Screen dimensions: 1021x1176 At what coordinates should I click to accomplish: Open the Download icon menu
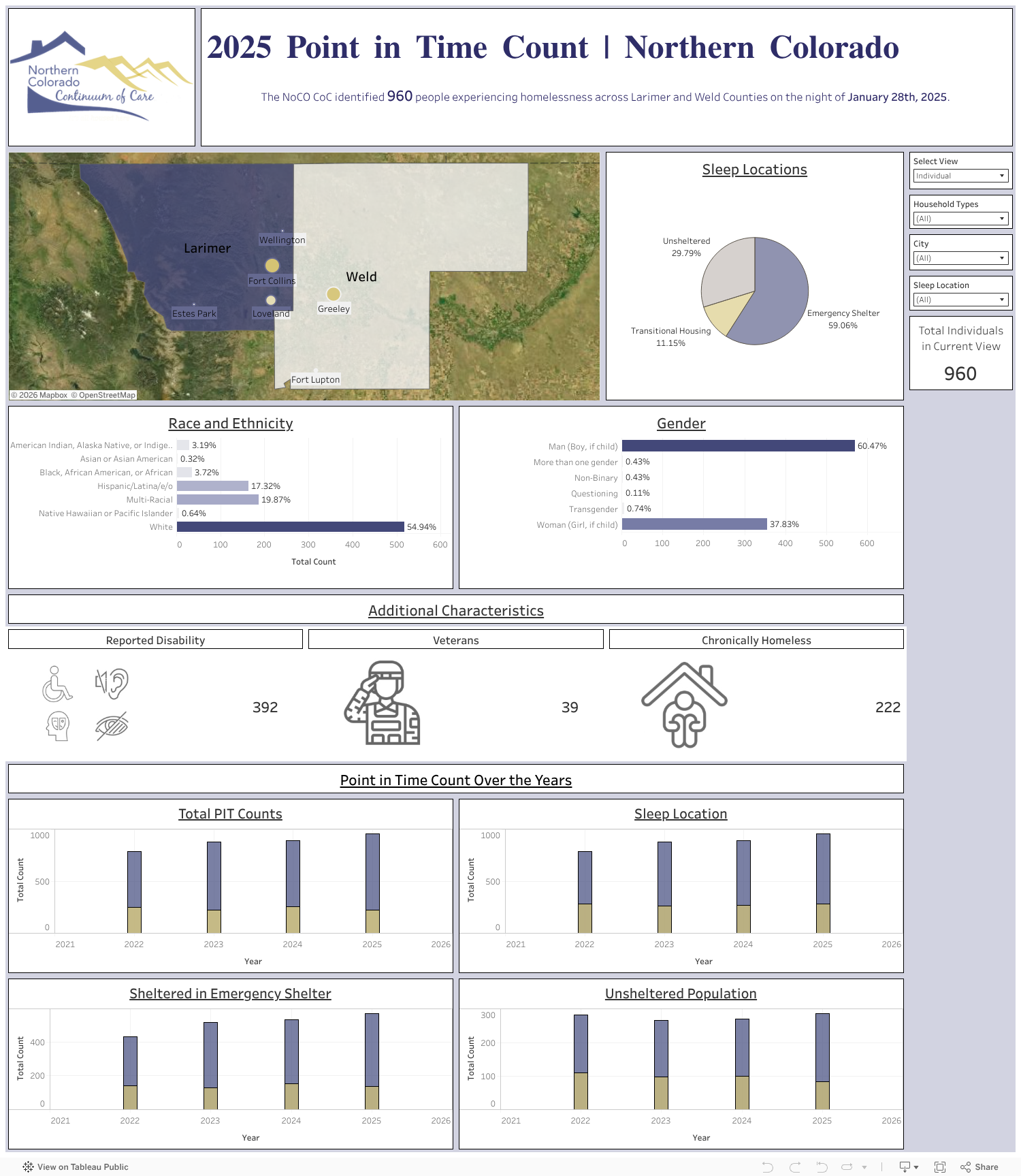tap(908, 1167)
